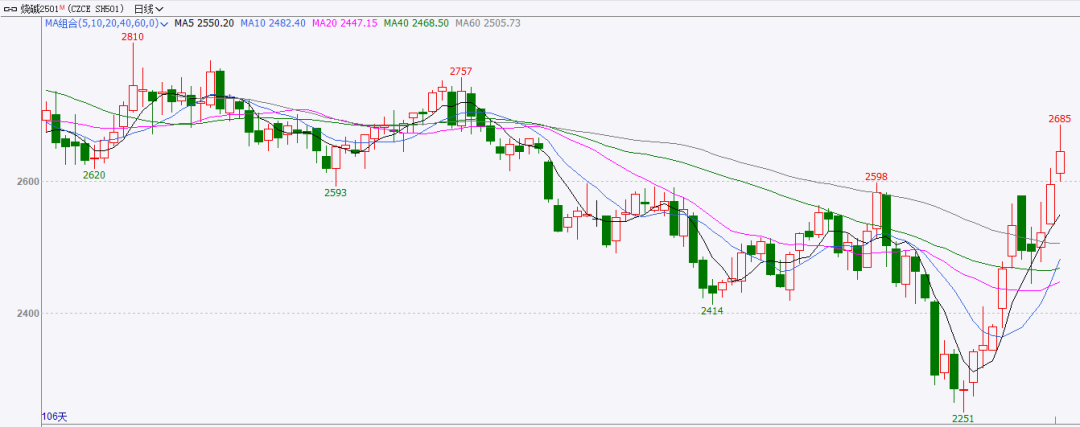The image size is (1080, 427).
Task: Select the 2251 lowest price marker
Action: point(962,418)
